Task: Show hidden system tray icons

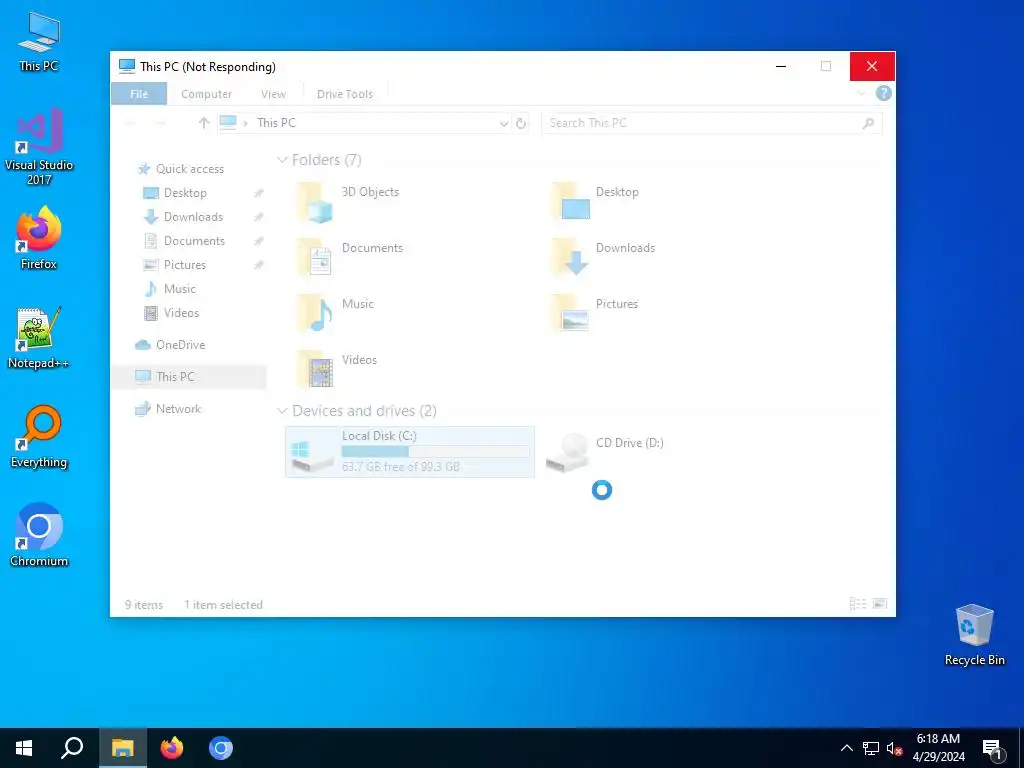Action: click(x=846, y=748)
